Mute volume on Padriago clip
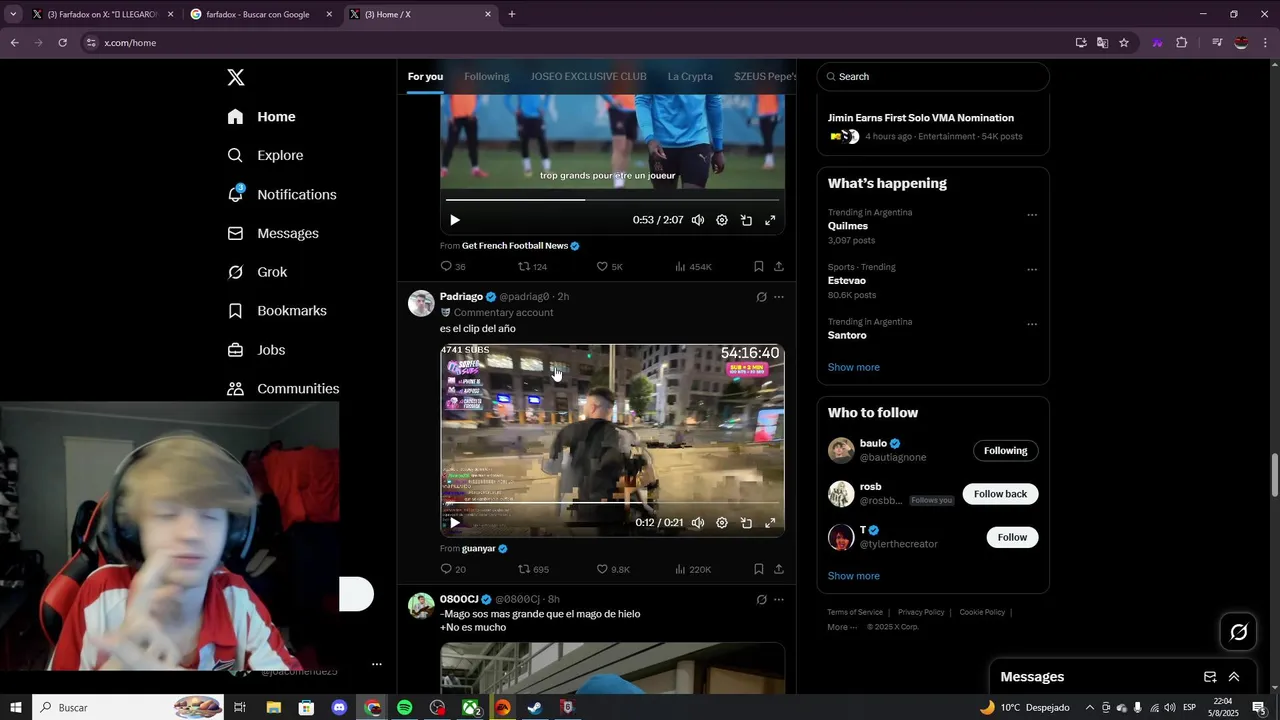 click(698, 523)
